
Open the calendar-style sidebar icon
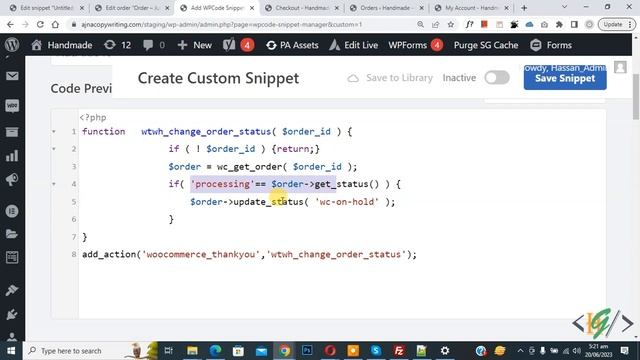pos(12,258)
